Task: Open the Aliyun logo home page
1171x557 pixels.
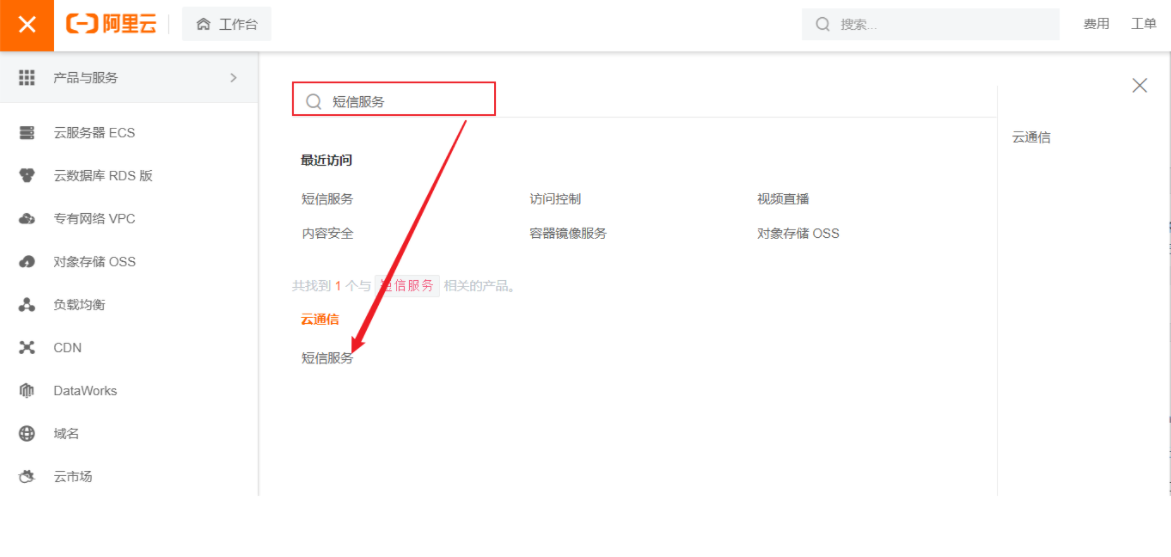Action: click(x=112, y=24)
